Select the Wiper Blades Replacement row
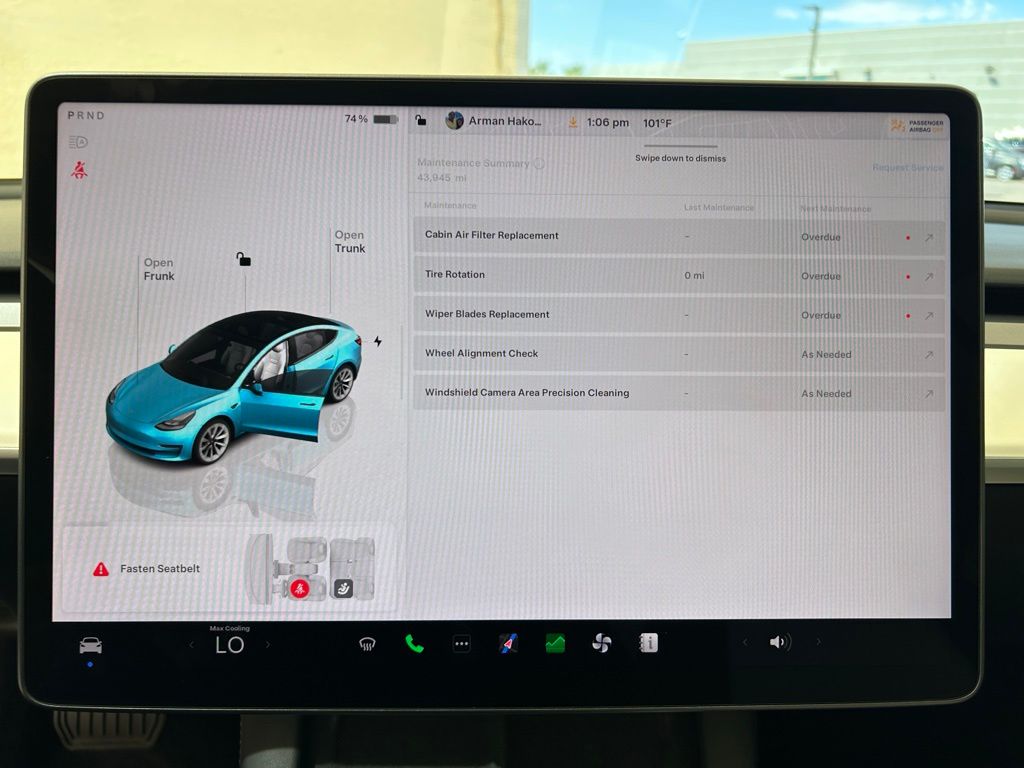 pyautogui.click(x=679, y=315)
